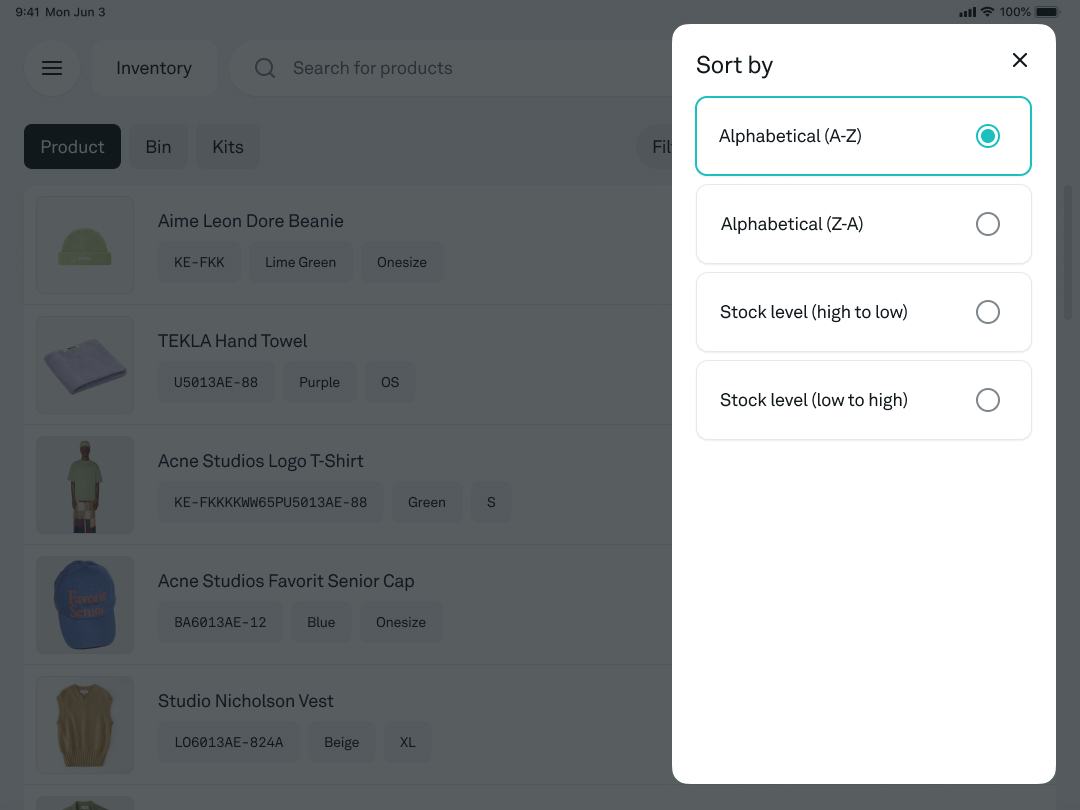
Task: Click the OS size tag
Action: point(390,382)
